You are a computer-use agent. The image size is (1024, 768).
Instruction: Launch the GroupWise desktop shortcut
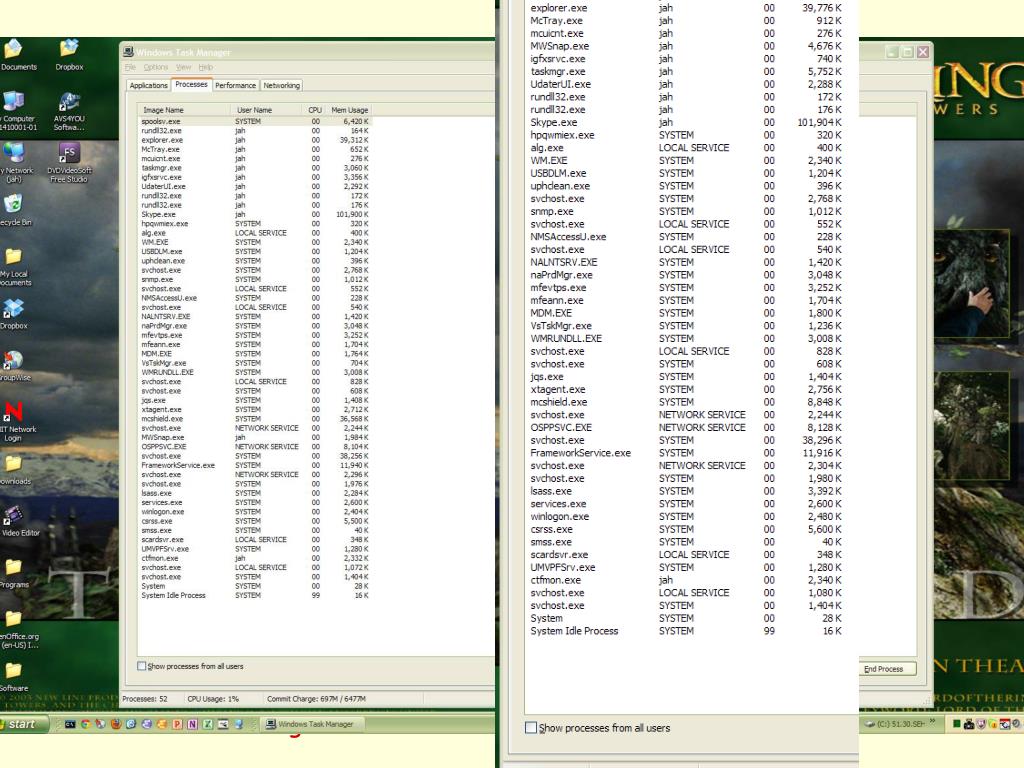[x=14, y=366]
